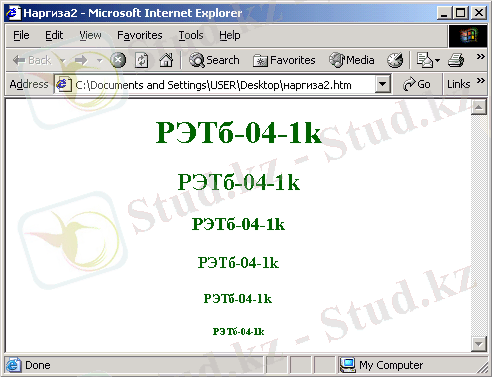This screenshot has height=377, width=492.
Task: Click the Back arrow button
Action: click(31, 60)
